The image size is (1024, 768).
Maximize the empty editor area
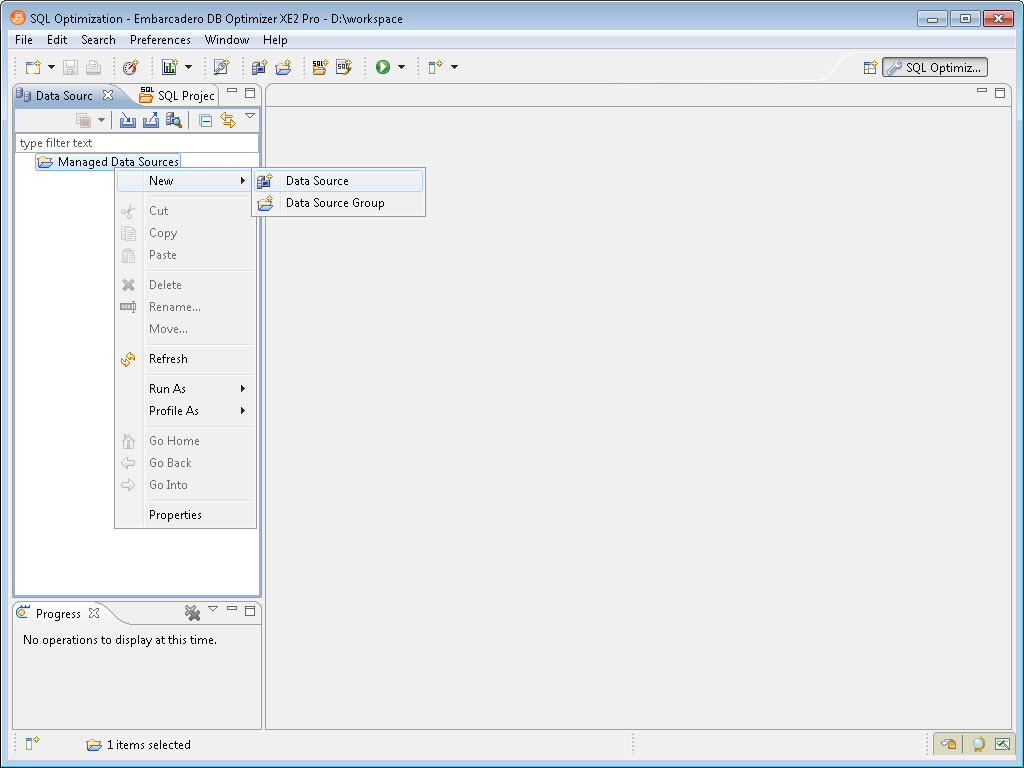[x=1000, y=93]
